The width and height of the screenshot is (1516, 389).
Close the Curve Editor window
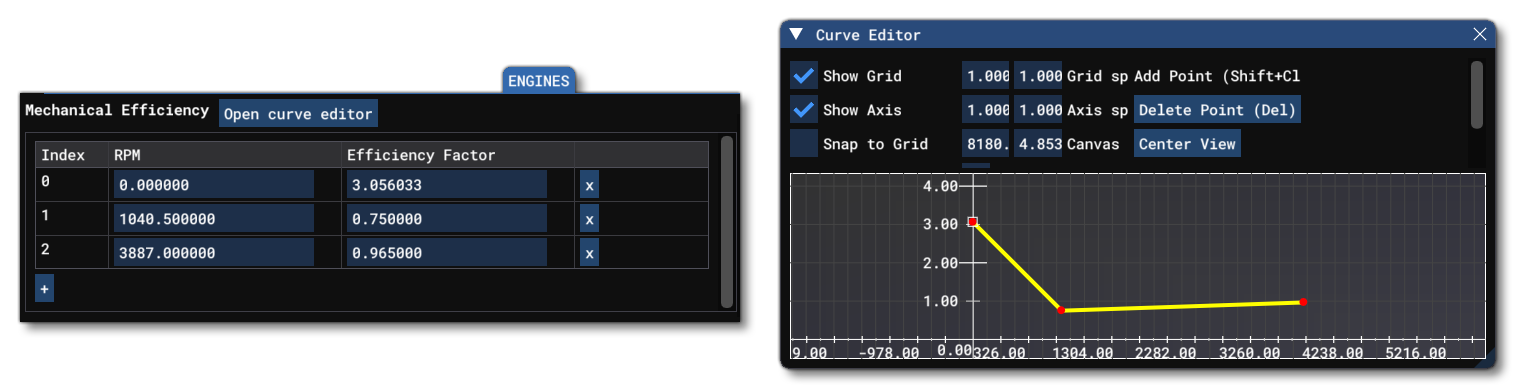point(1480,34)
